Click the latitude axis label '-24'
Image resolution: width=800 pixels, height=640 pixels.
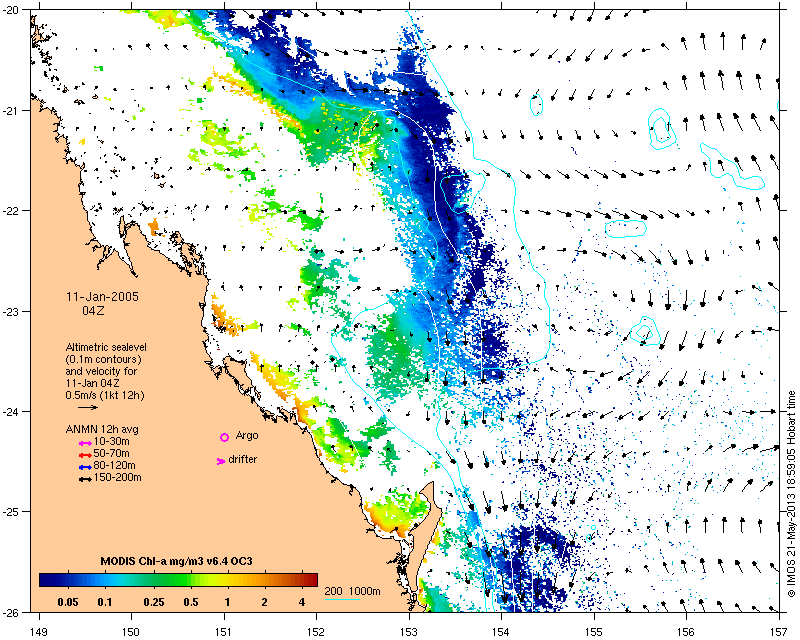(x=10, y=411)
